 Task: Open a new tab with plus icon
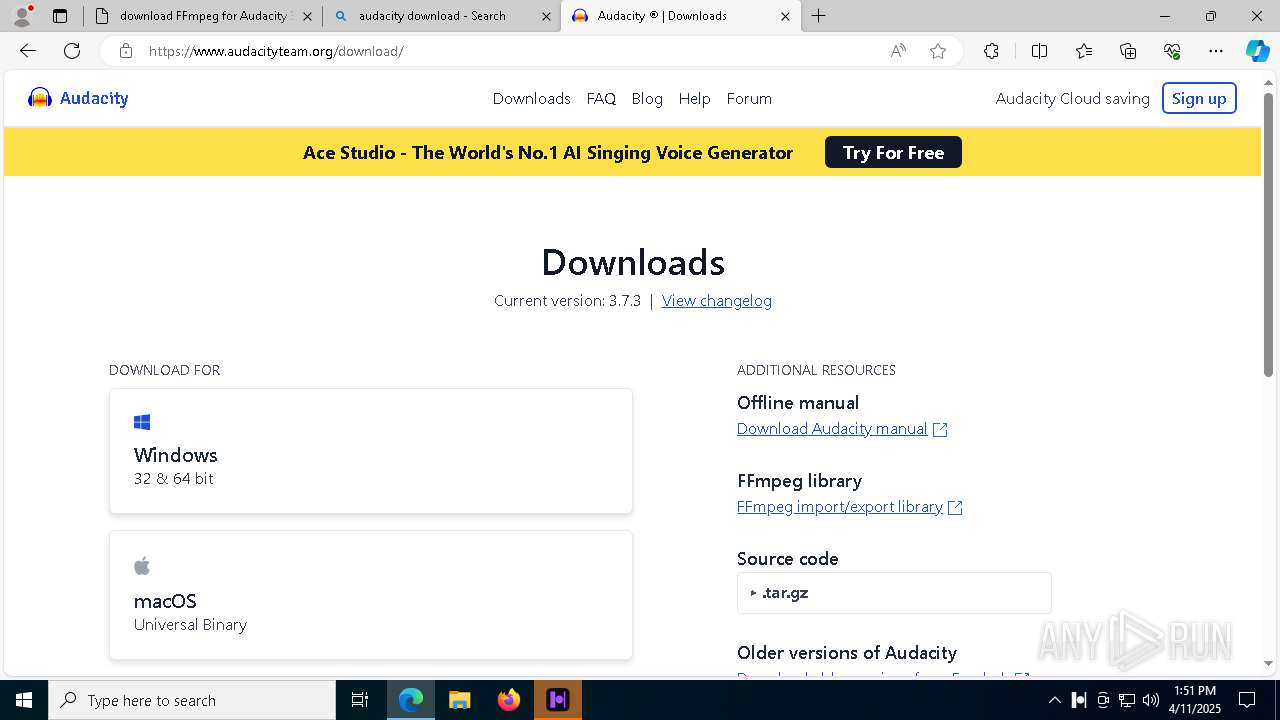[819, 16]
